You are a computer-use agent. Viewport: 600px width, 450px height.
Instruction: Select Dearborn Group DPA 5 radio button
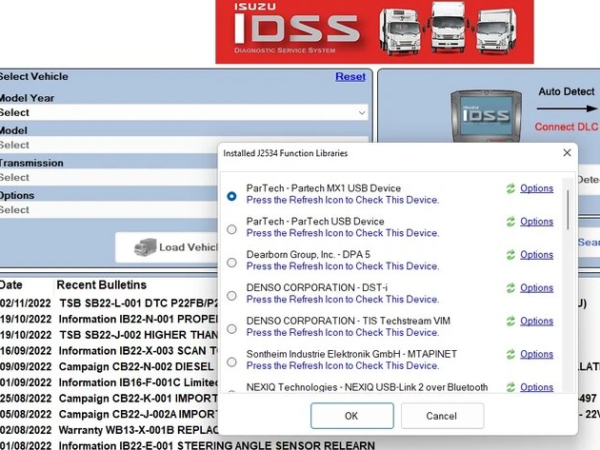[232, 262]
